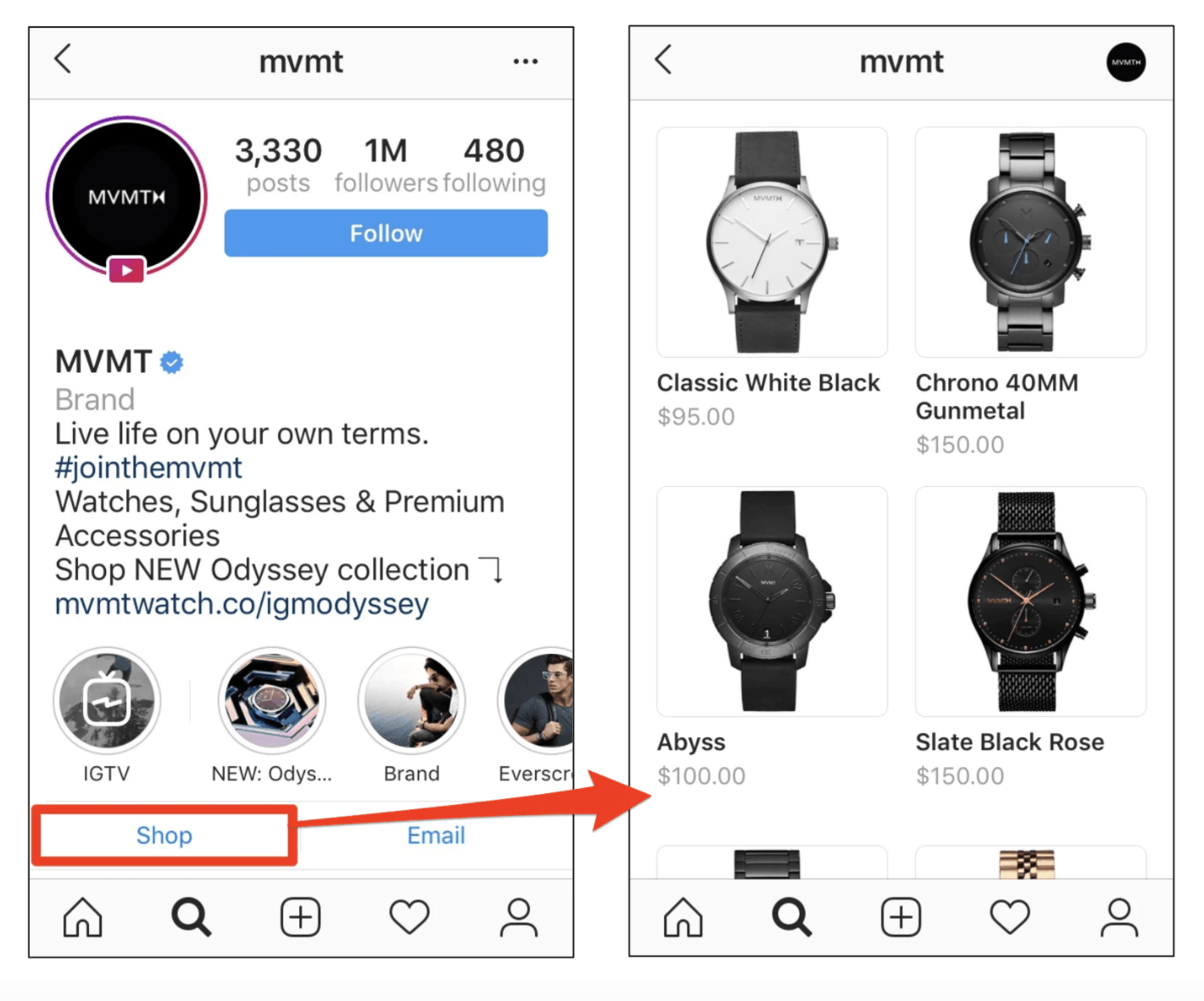
Task: View the MVMT profile picture story
Action: (126, 197)
